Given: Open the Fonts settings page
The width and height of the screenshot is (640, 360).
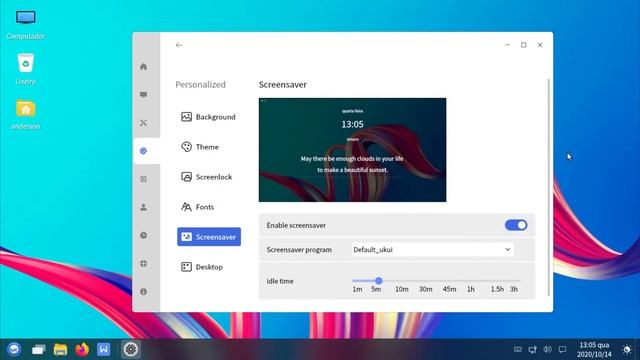Looking at the screenshot, I should (x=209, y=207).
